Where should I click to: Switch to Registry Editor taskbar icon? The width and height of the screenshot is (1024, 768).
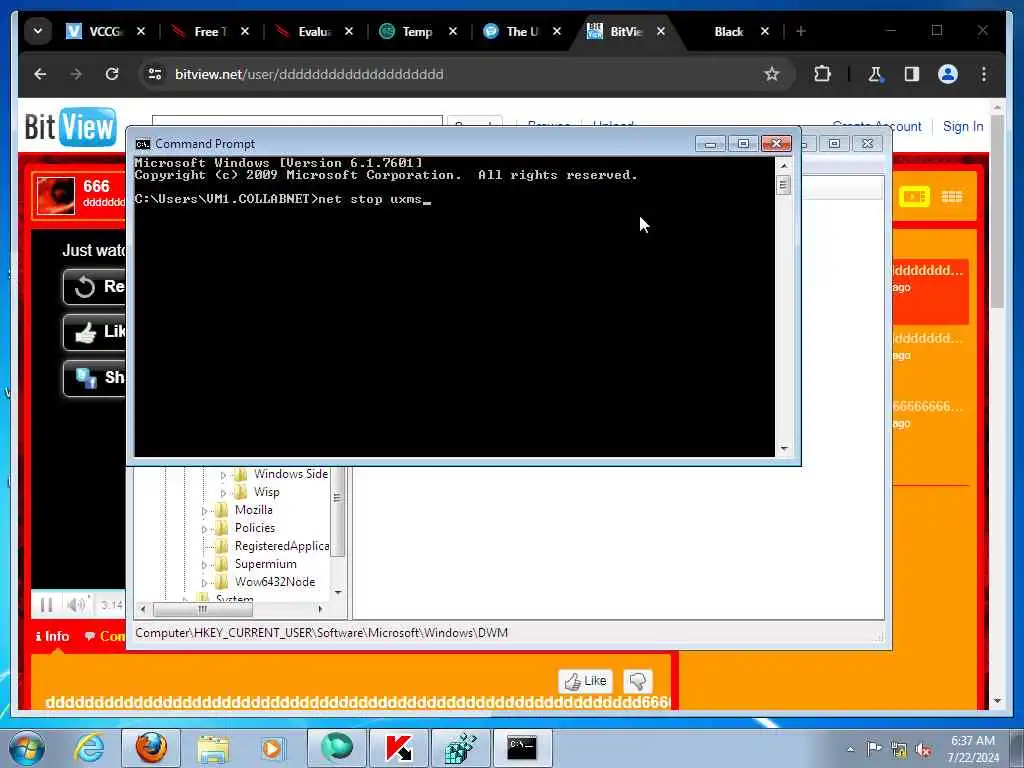click(460, 748)
